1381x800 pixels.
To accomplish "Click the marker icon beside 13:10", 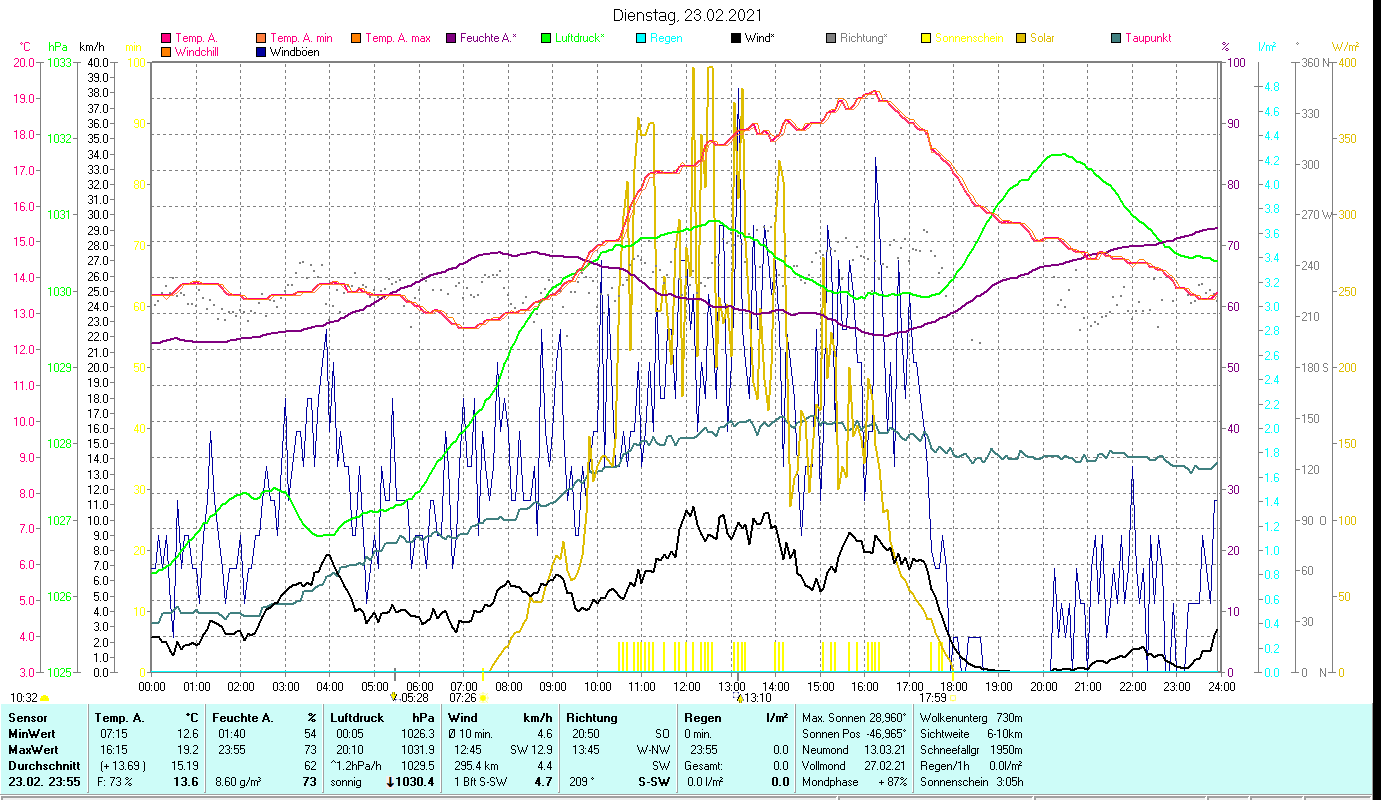I will [x=738, y=697].
